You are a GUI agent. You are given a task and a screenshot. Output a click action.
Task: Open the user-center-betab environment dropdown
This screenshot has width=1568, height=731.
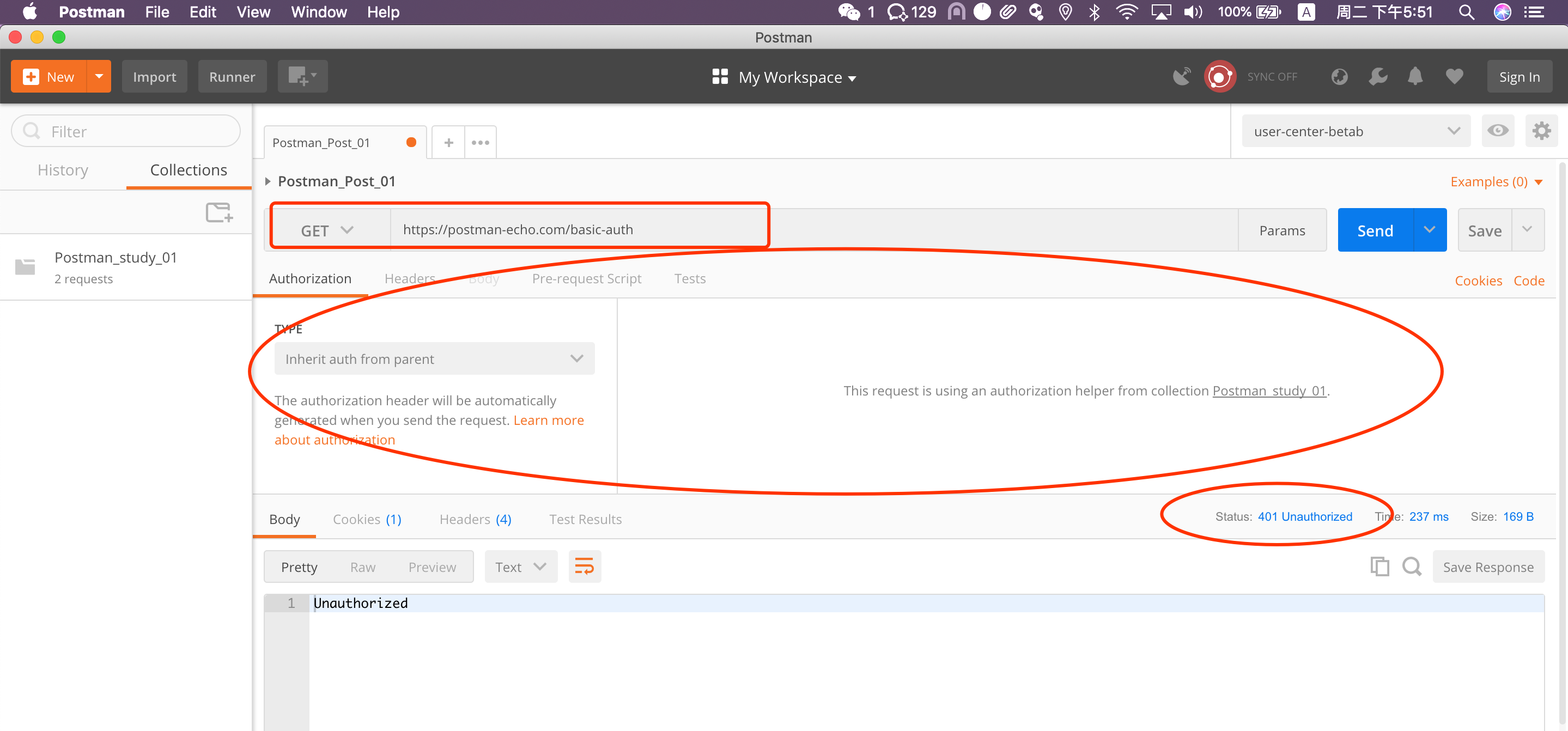[x=1356, y=131]
